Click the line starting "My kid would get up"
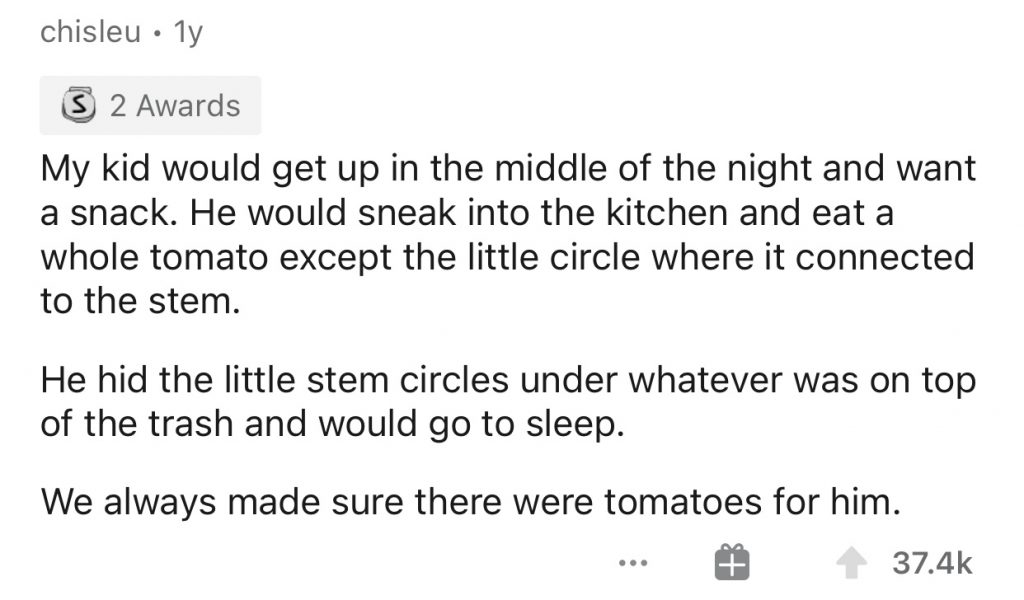The height and width of the screenshot is (600, 1024). 507,169
